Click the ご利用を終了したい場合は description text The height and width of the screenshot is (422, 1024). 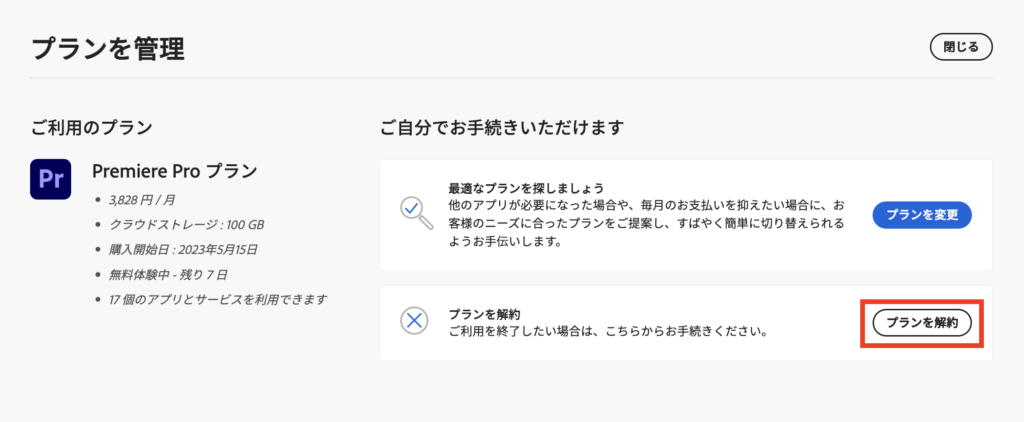click(x=607, y=331)
